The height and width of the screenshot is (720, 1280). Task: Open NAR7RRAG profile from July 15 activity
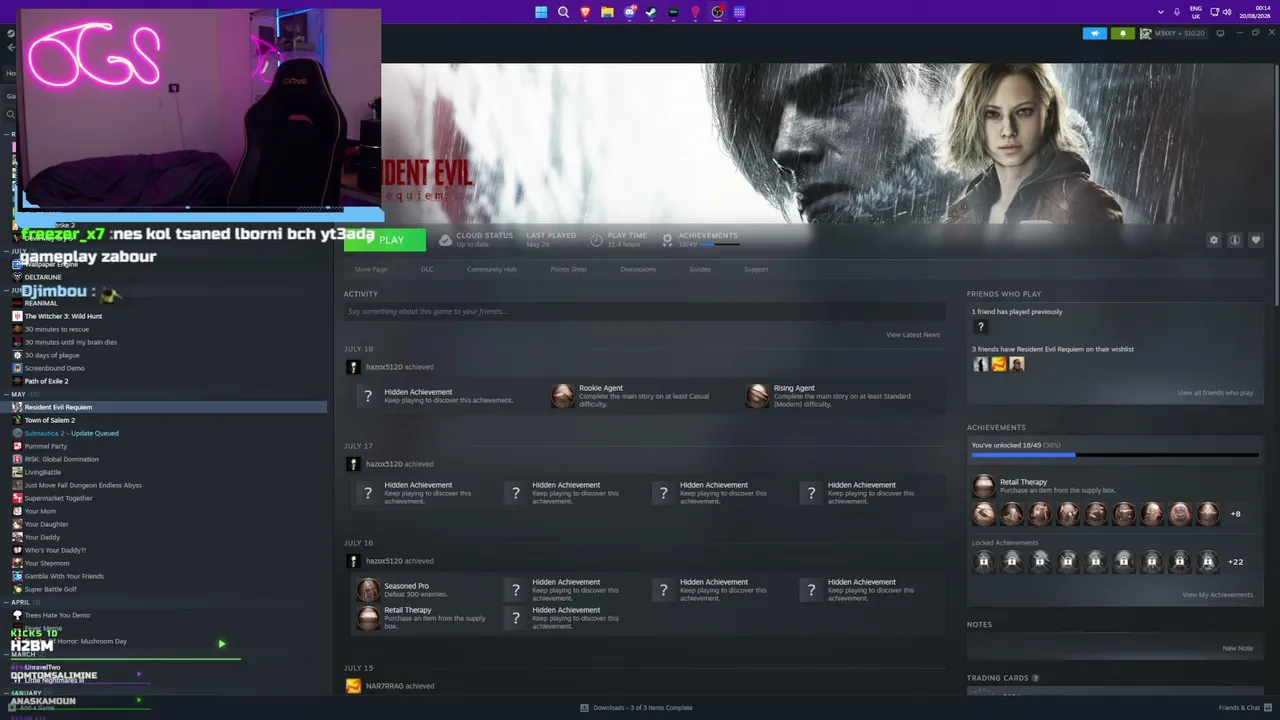coord(385,686)
